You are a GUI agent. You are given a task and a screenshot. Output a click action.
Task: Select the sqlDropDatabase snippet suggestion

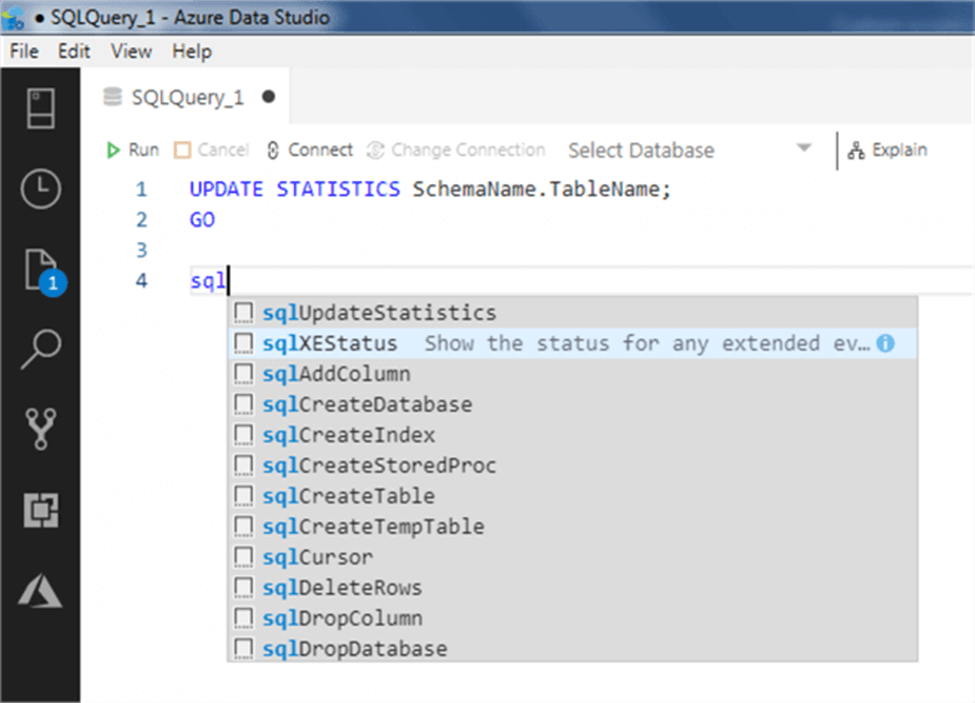354,649
